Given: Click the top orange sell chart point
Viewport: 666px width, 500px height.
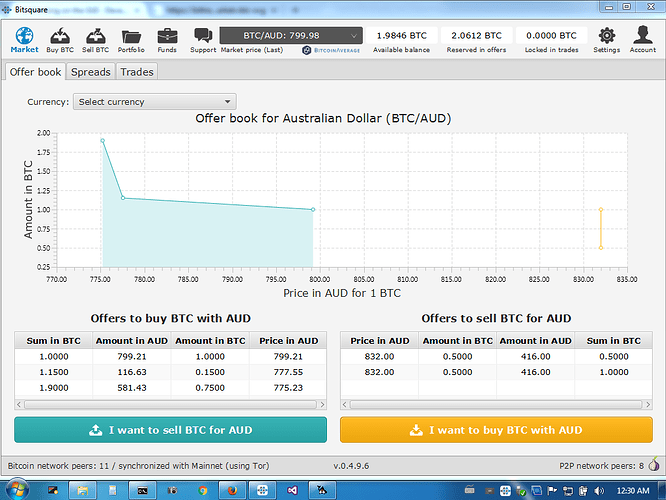Looking at the screenshot, I should (601, 209).
